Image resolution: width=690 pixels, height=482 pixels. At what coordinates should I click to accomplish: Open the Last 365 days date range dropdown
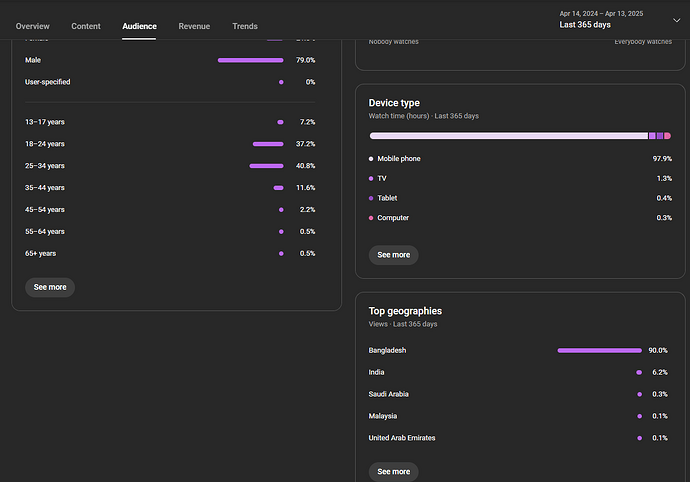click(620, 20)
